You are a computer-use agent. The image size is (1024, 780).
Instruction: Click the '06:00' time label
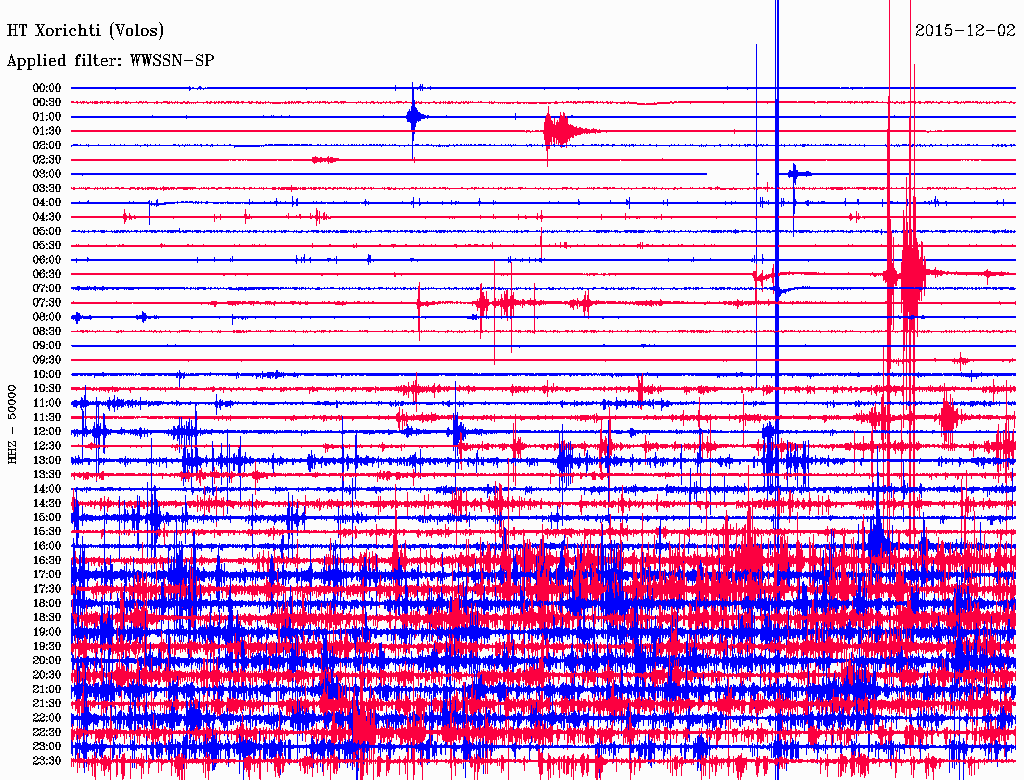coord(47,260)
